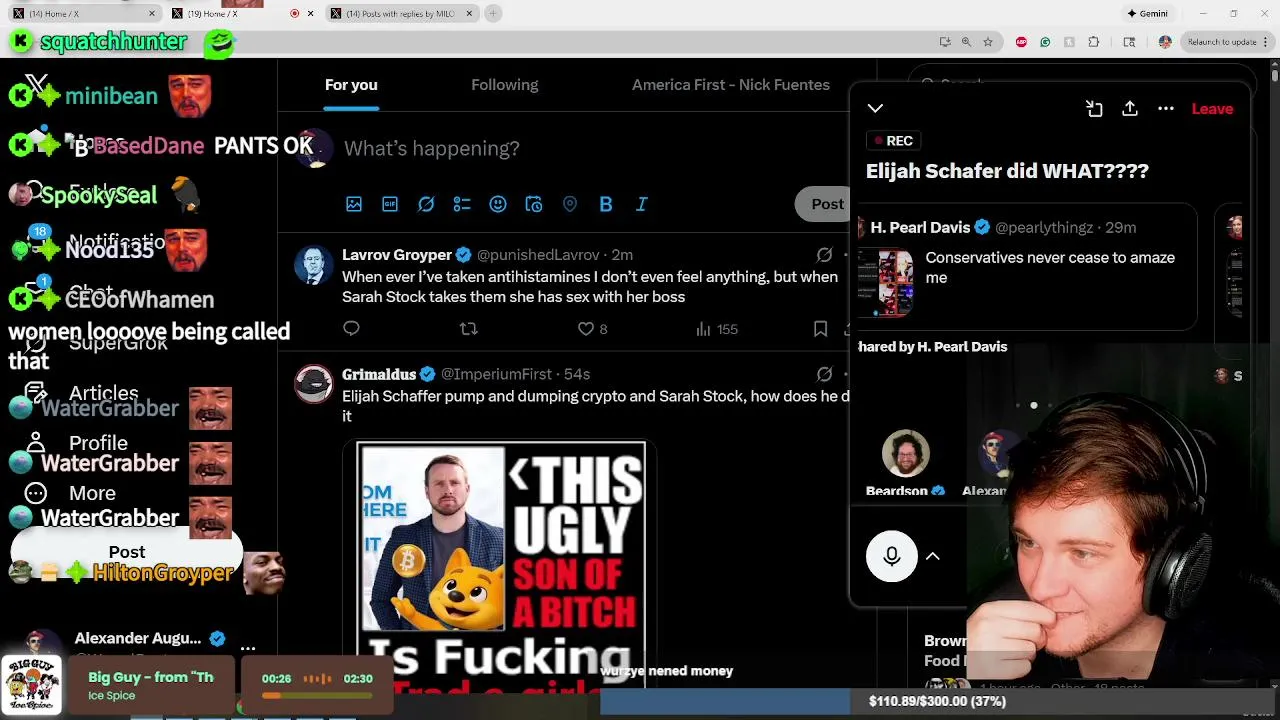1280x720 pixels.
Task: Collapse the Space panel with down chevron
Action: pos(875,108)
